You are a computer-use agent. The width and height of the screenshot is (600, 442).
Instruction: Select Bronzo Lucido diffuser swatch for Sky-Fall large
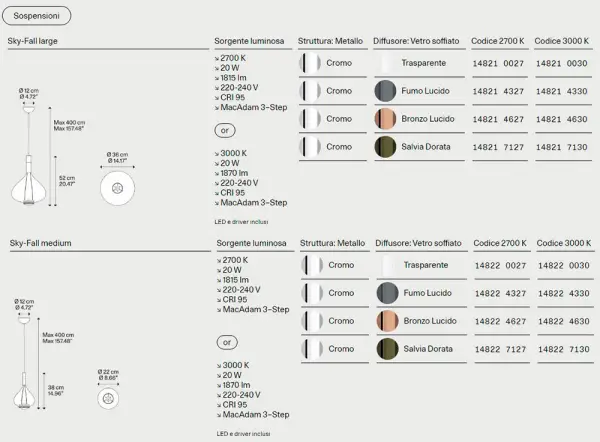point(384,119)
